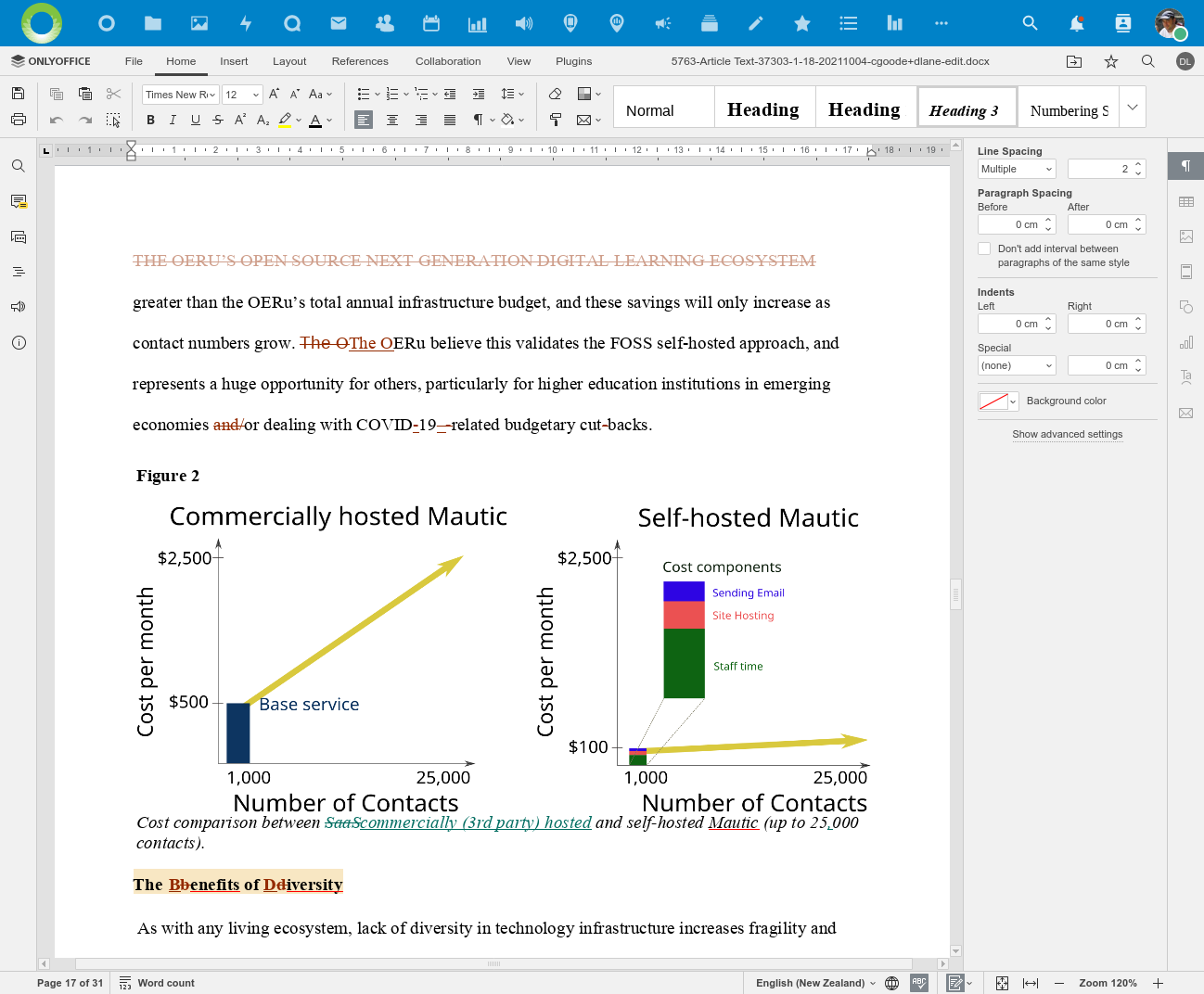Toggle bold formatting

point(151,120)
